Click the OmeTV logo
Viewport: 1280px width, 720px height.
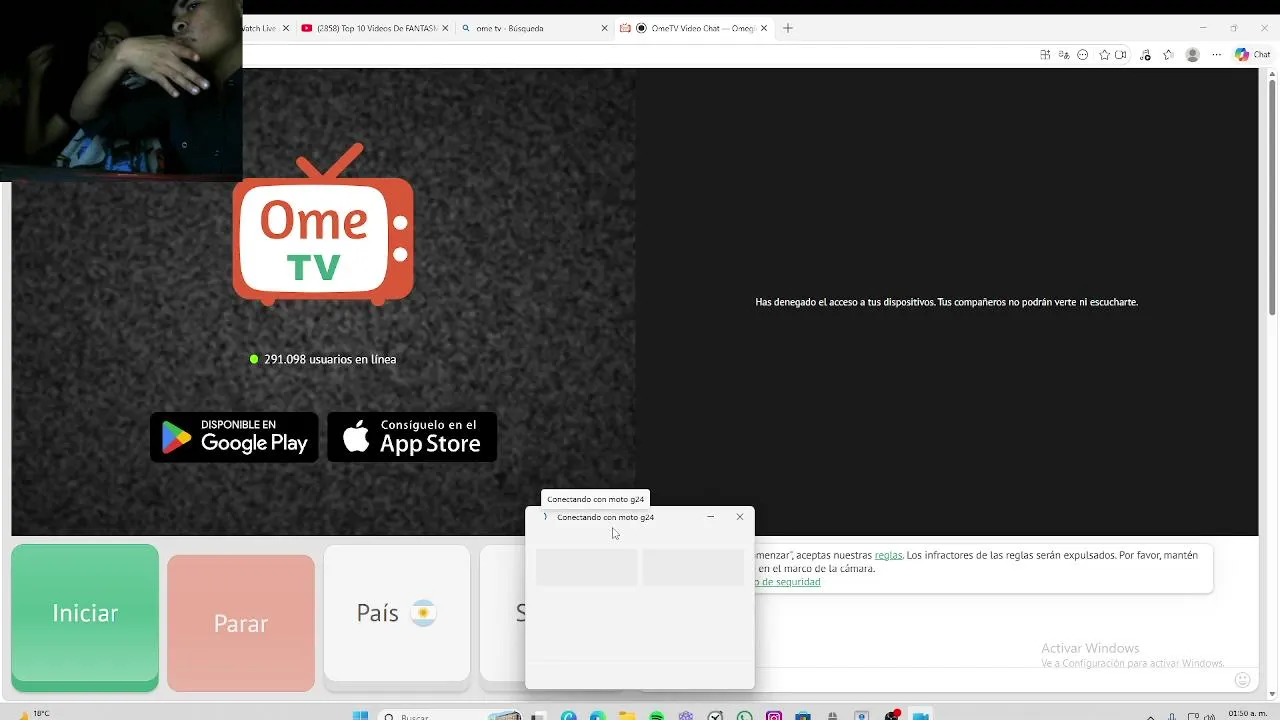(x=323, y=225)
